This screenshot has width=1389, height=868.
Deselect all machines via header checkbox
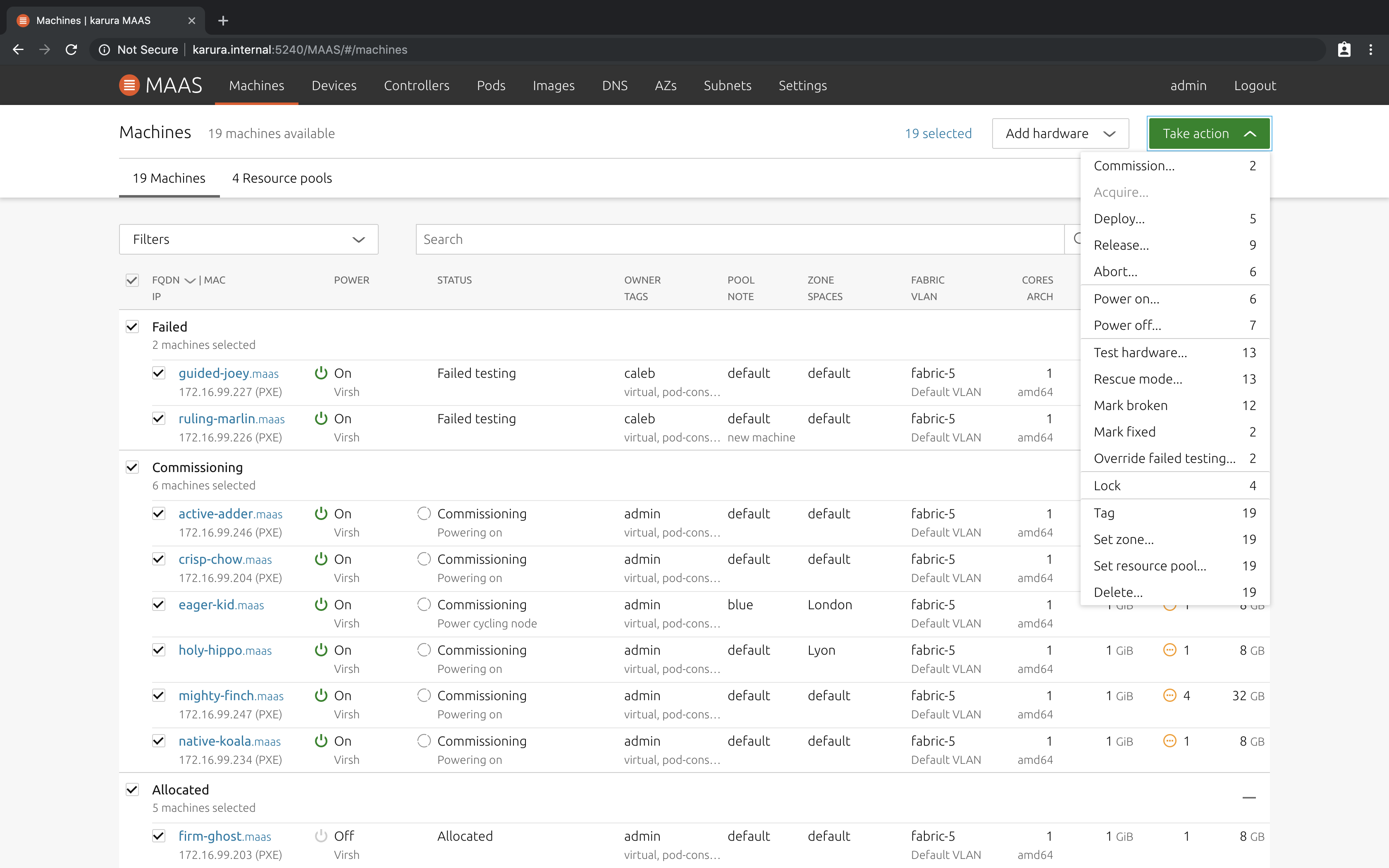tap(132, 280)
